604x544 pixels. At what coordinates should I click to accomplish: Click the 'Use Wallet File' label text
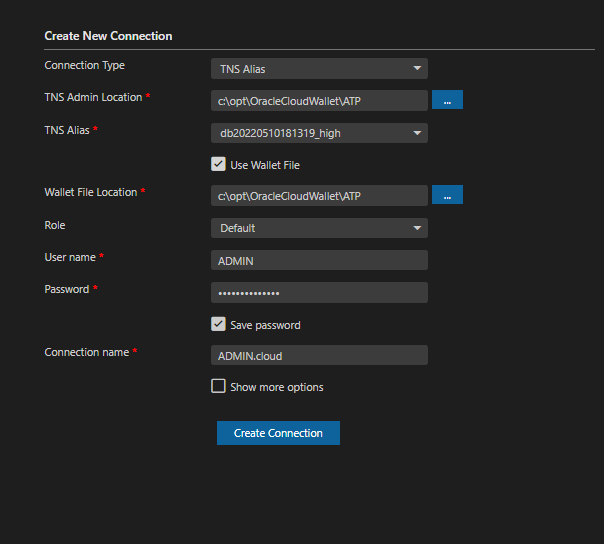265,165
